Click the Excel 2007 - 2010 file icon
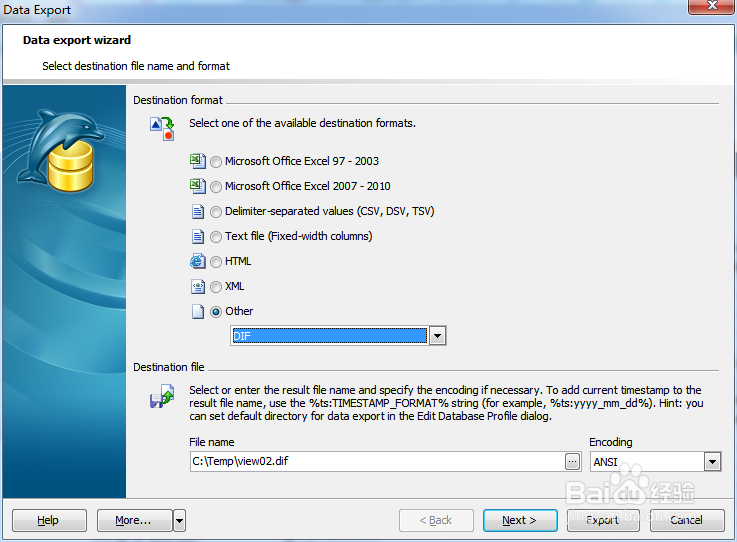This screenshot has height=542, width=737. pyautogui.click(x=197, y=186)
